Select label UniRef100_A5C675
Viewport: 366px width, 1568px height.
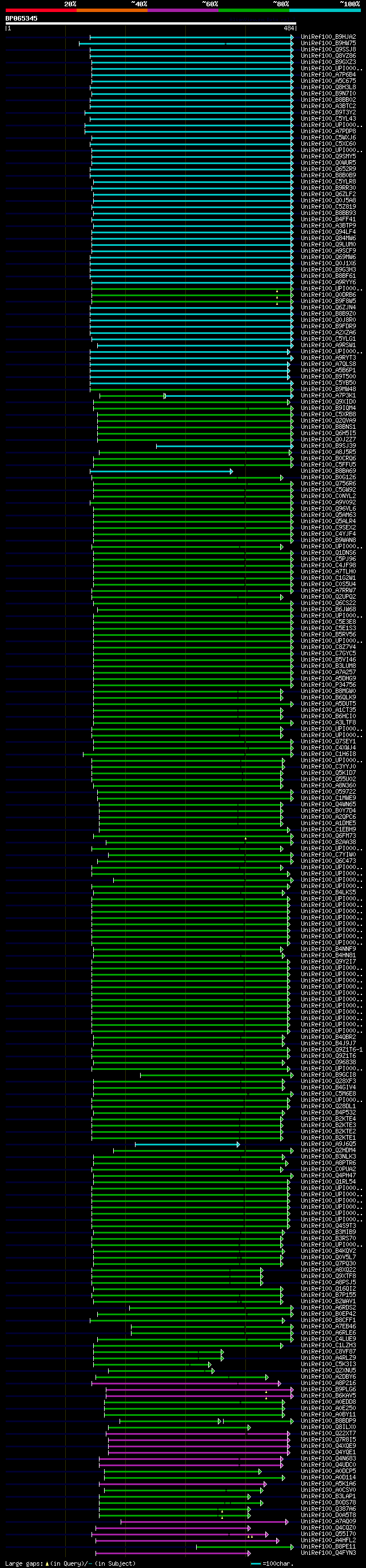[328, 81]
